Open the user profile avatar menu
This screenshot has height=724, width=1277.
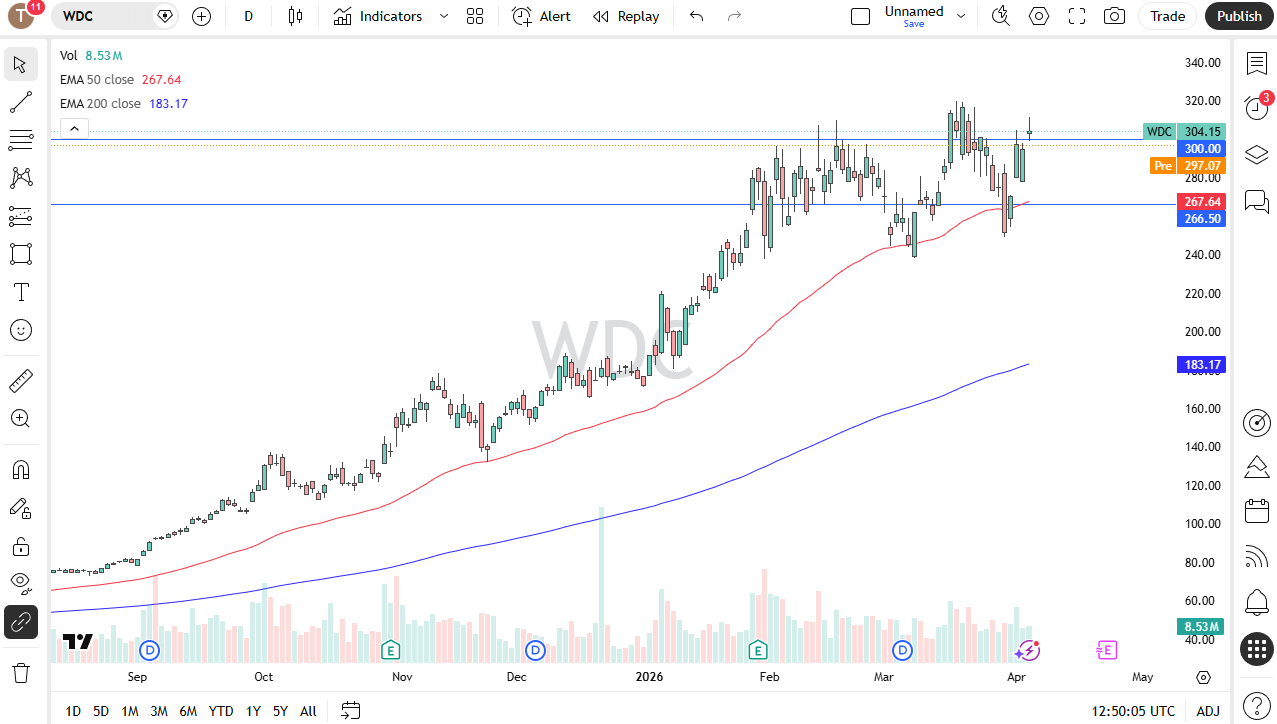point(22,16)
